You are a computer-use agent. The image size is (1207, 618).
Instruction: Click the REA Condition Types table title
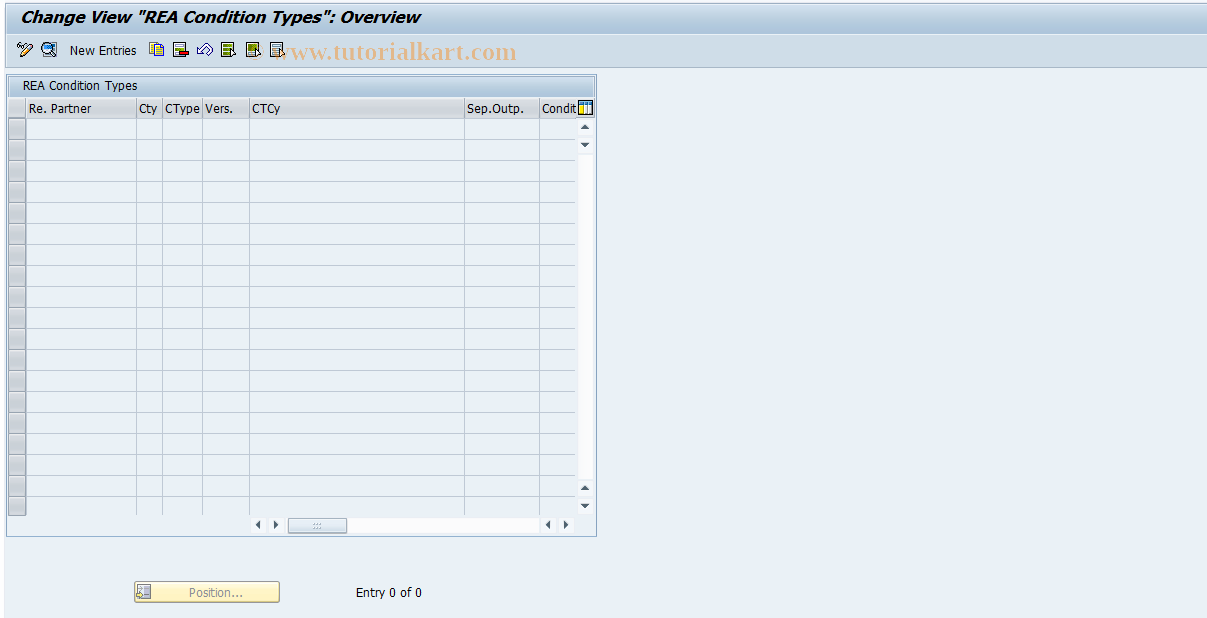click(80, 86)
